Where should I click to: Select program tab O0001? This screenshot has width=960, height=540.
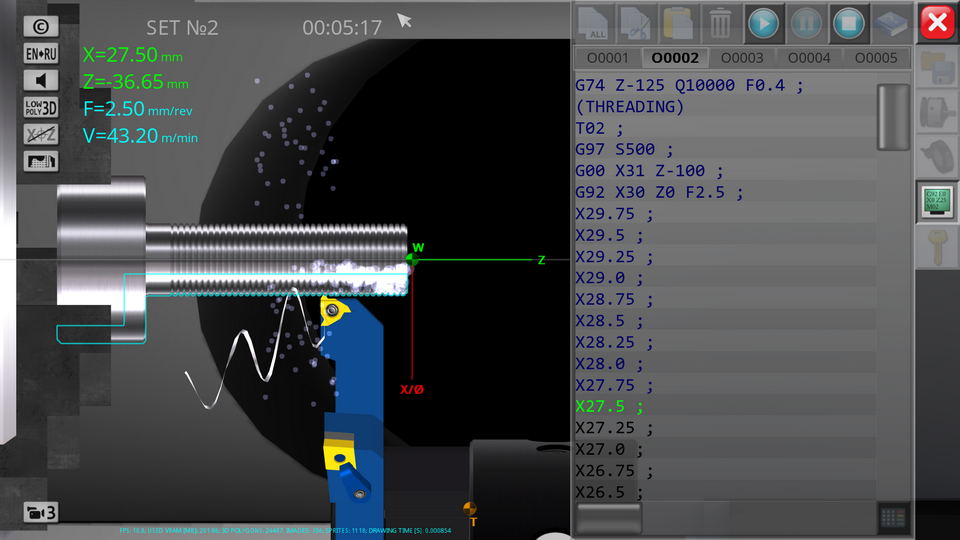click(x=607, y=58)
